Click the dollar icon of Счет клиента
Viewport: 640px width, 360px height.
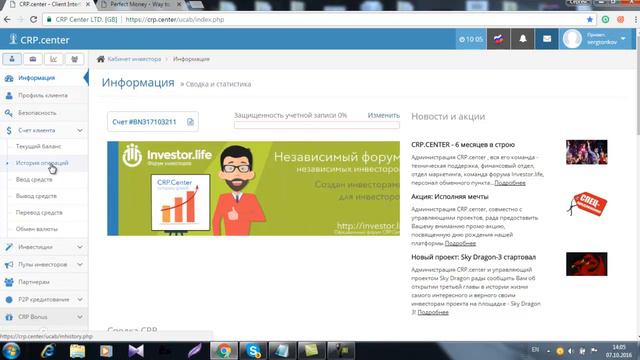click(x=9, y=131)
